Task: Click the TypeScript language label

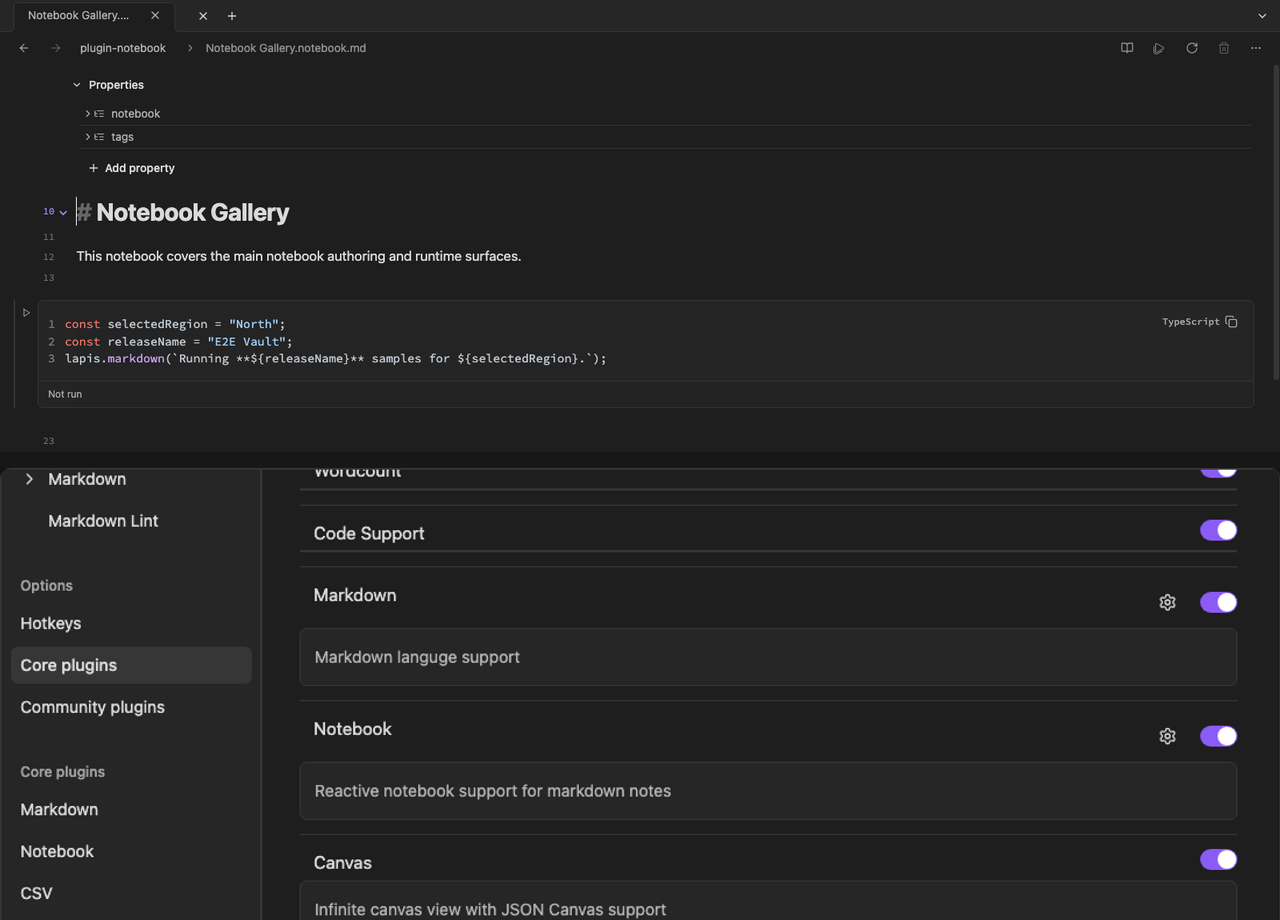Action: 1190,322
